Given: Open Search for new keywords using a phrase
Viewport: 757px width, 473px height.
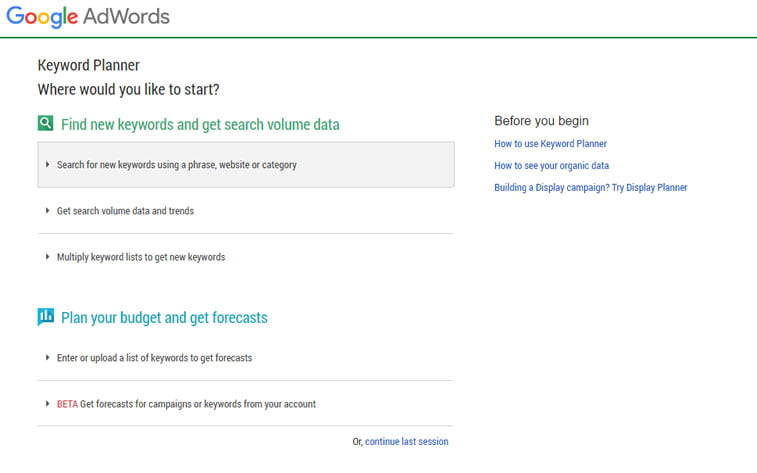Looking at the screenshot, I should (246, 165).
